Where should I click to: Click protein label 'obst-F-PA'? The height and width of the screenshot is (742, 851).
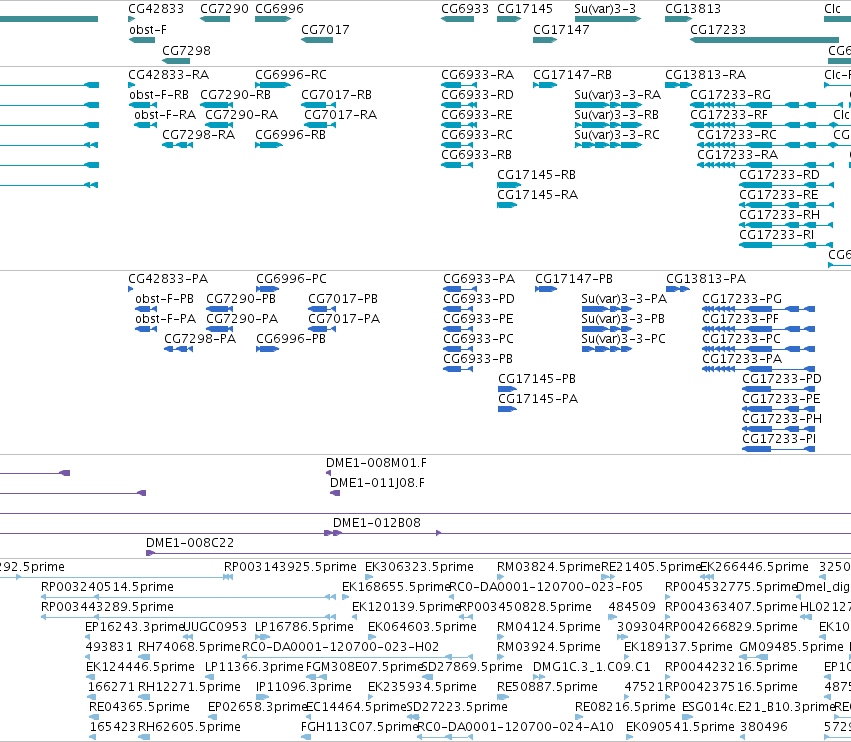[166, 319]
